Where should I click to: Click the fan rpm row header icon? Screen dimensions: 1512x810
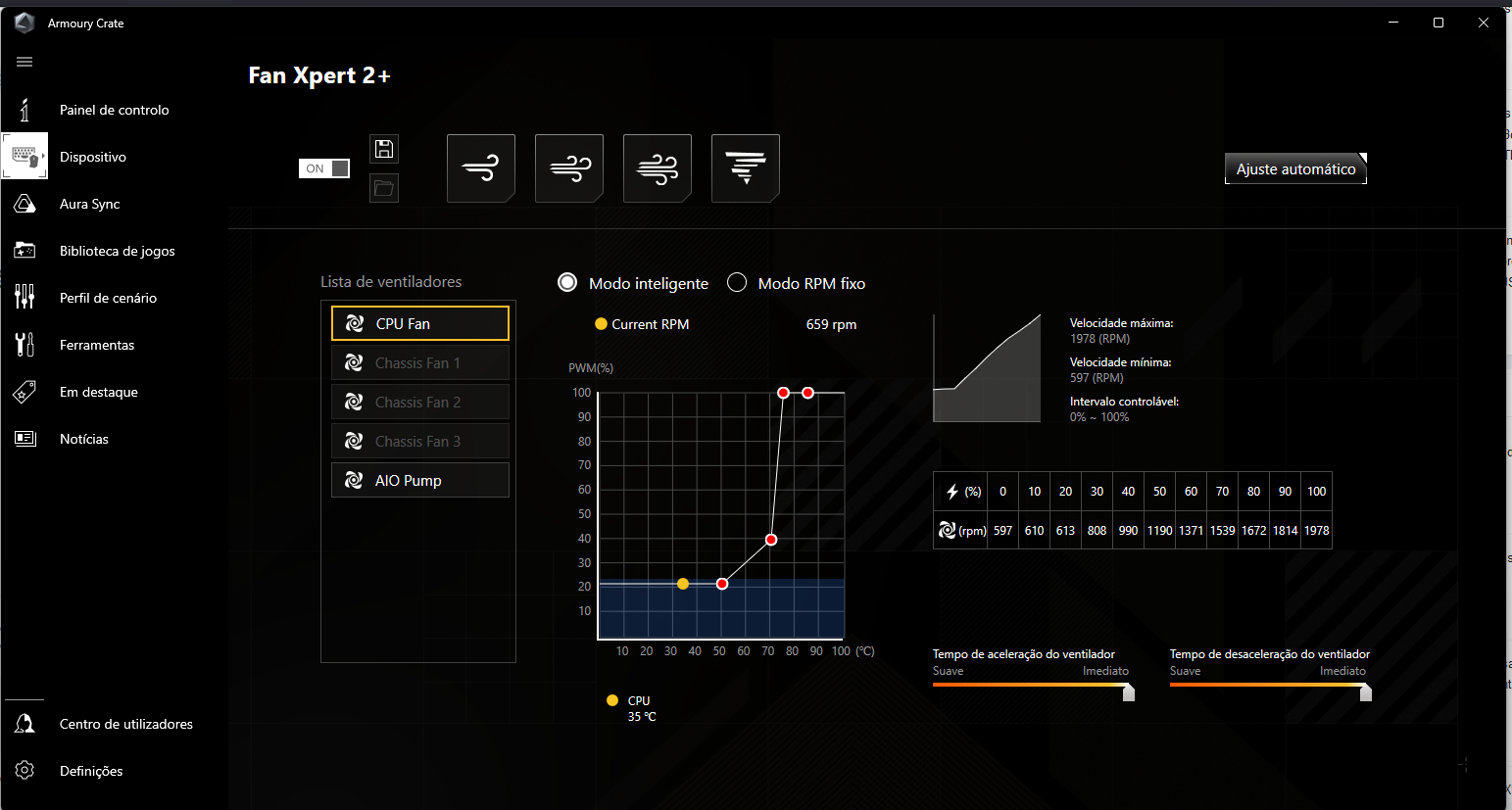tap(947, 530)
